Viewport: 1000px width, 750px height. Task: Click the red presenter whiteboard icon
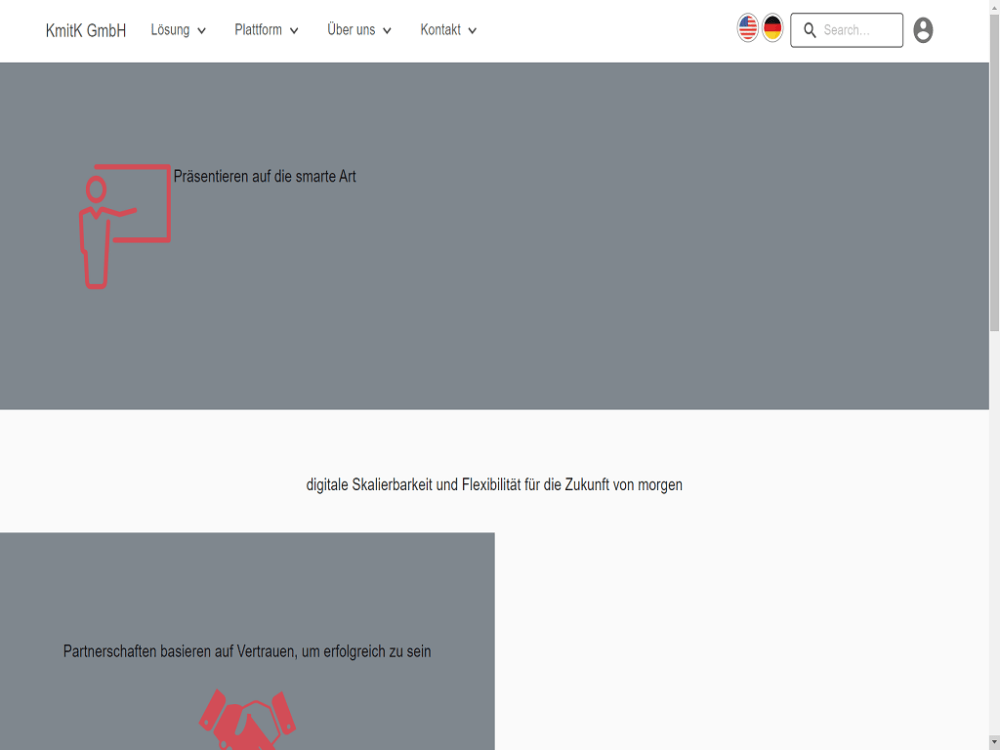[x=125, y=226]
